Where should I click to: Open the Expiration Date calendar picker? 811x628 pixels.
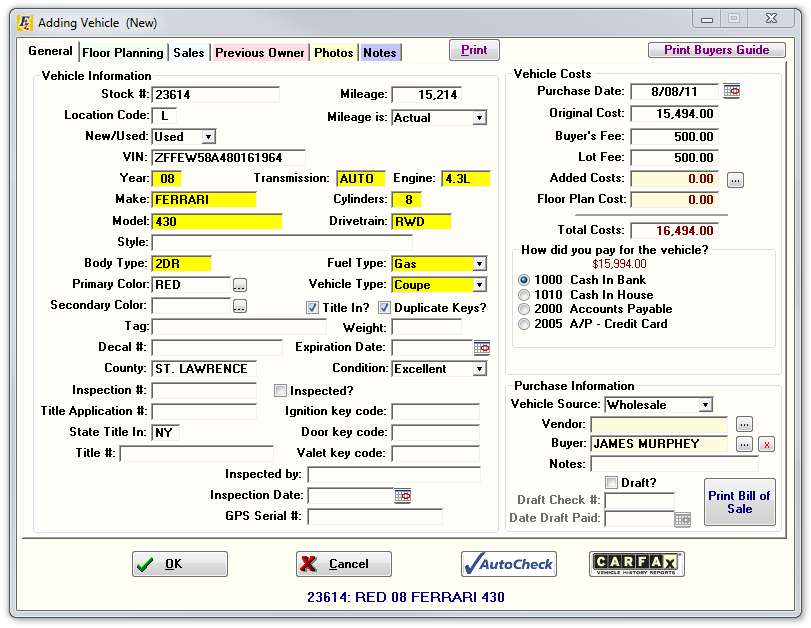tap(482, 348)
